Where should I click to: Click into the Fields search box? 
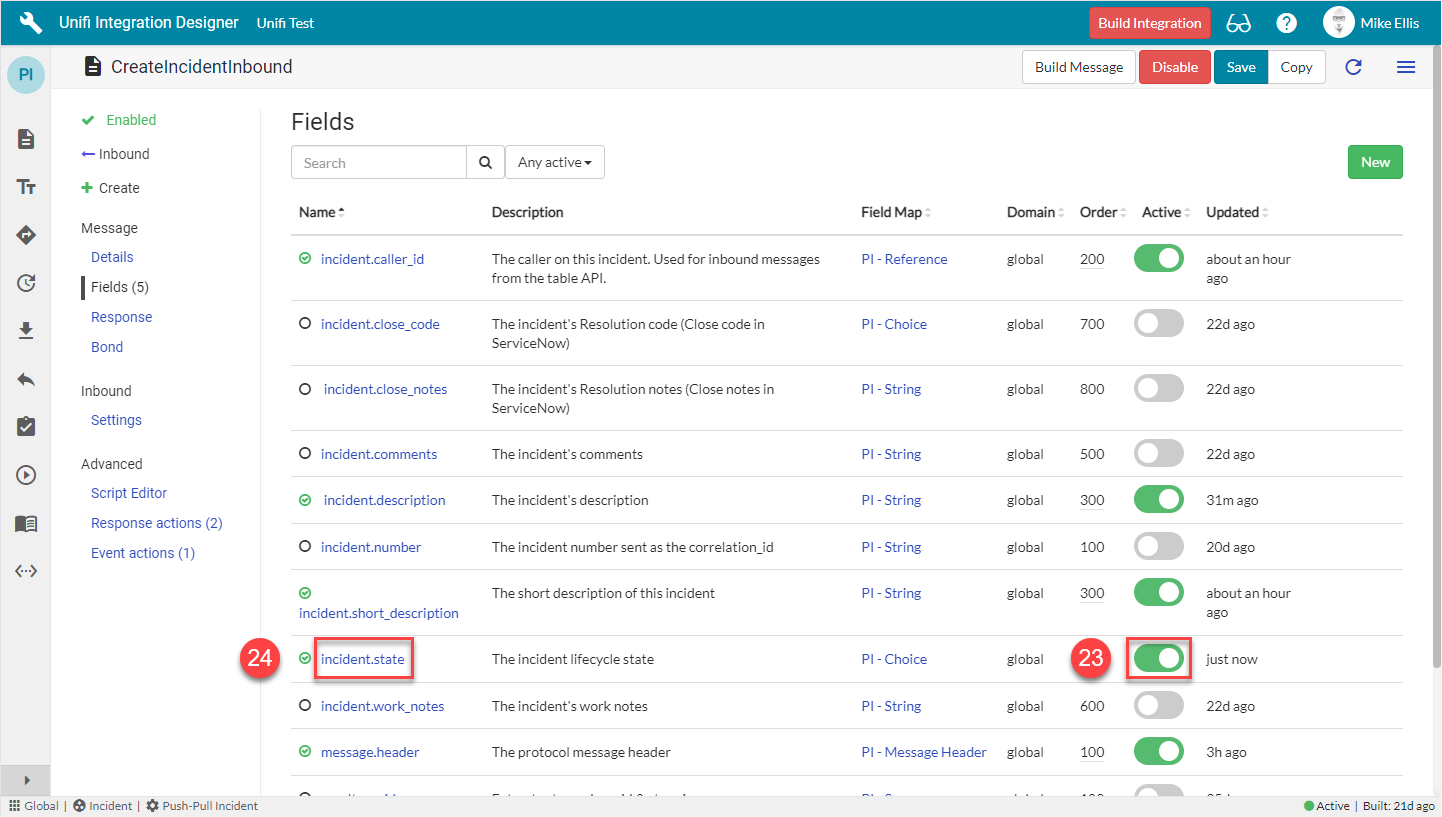point(379,162)
